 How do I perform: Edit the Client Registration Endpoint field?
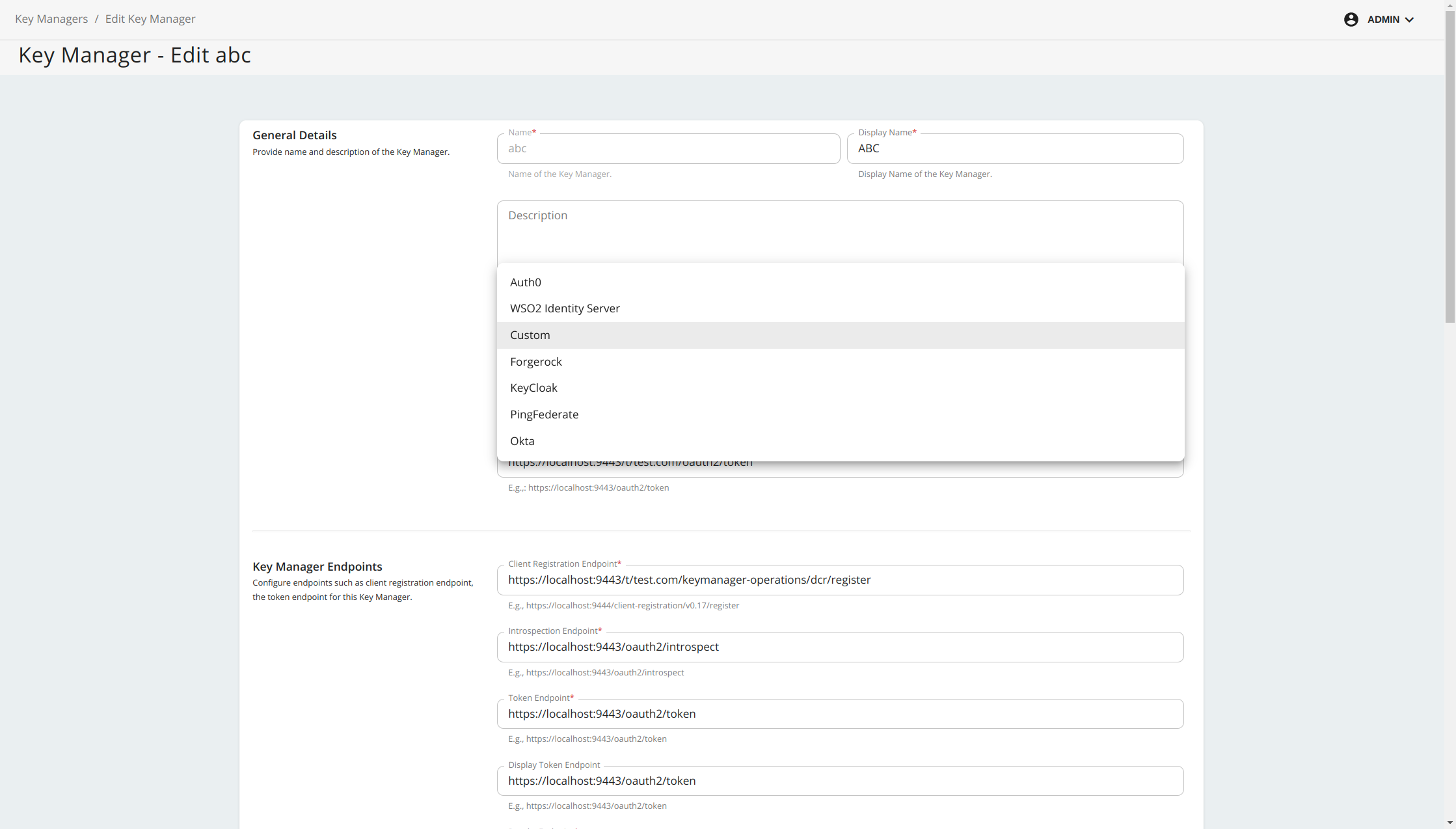coord(841,580)
